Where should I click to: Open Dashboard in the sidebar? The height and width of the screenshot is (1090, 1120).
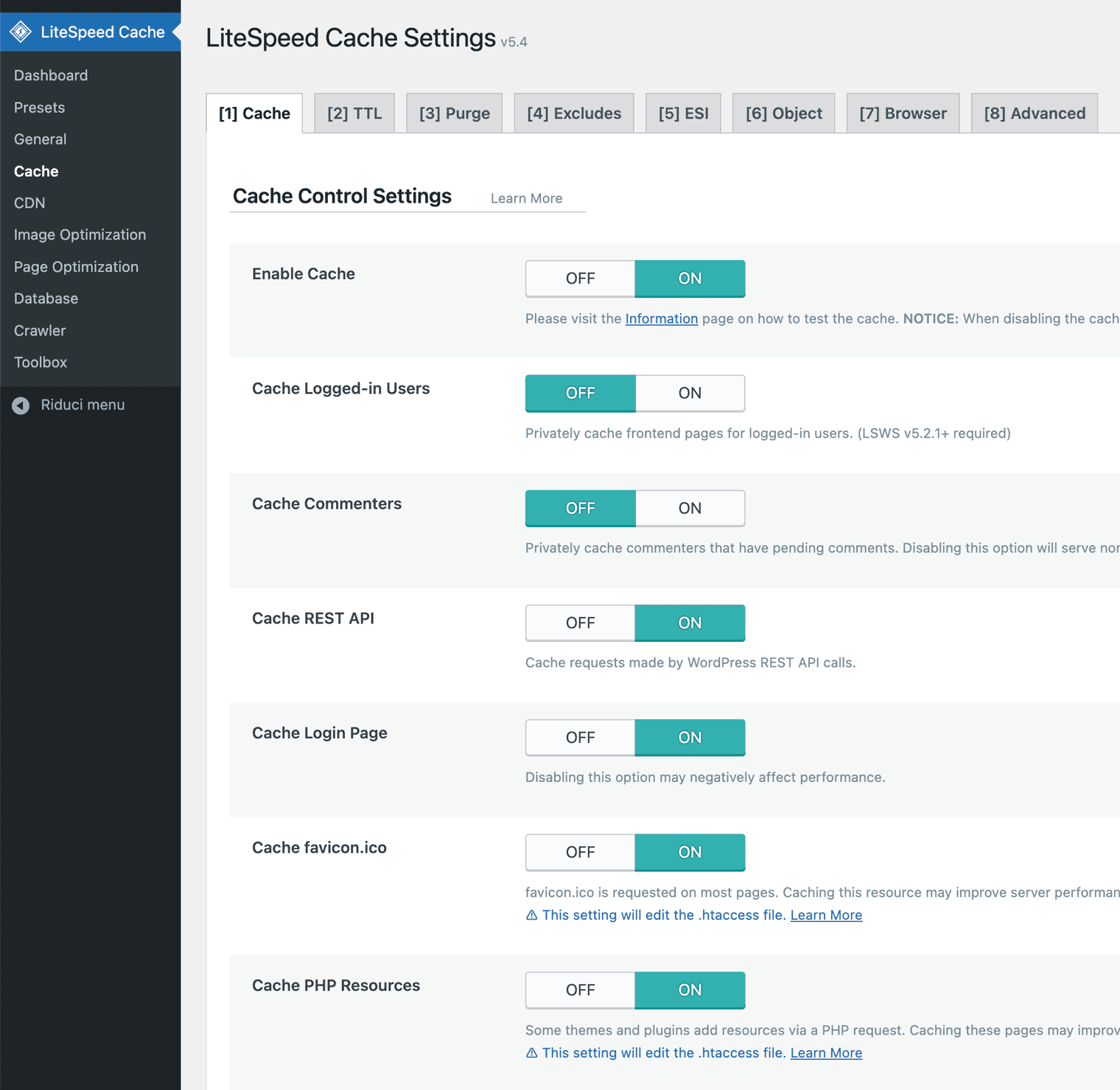point(51,75)
